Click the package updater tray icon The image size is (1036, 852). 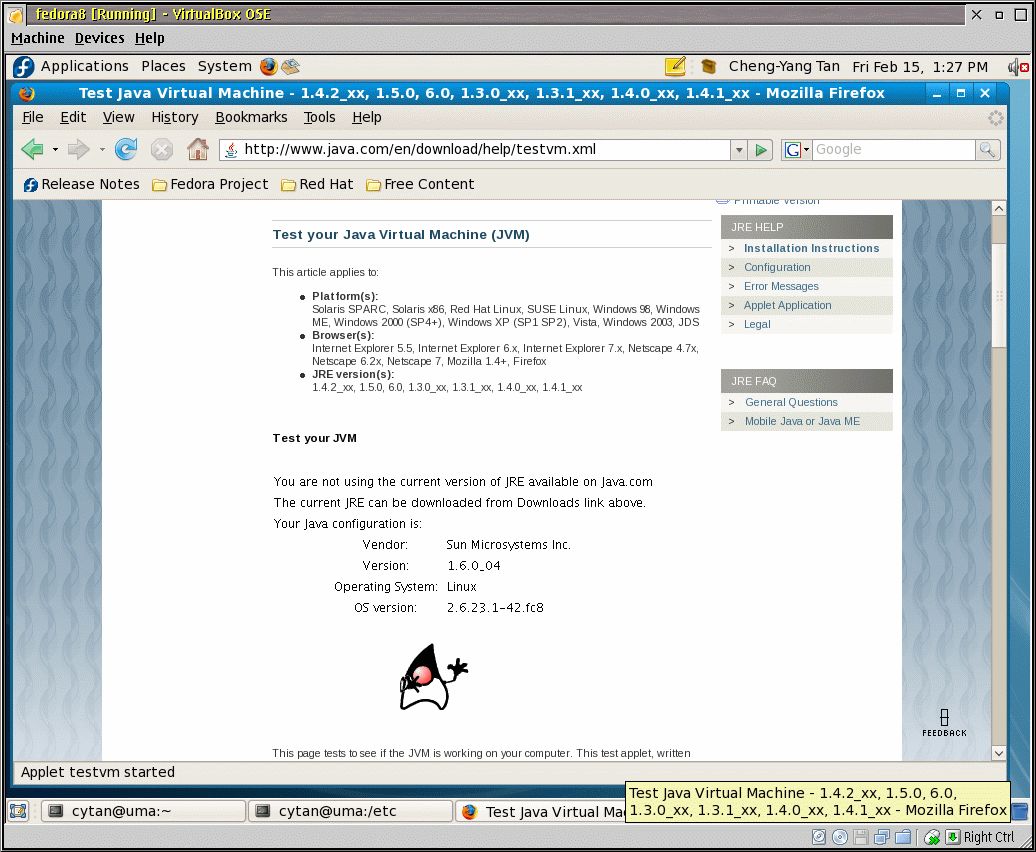coord(708,66)
